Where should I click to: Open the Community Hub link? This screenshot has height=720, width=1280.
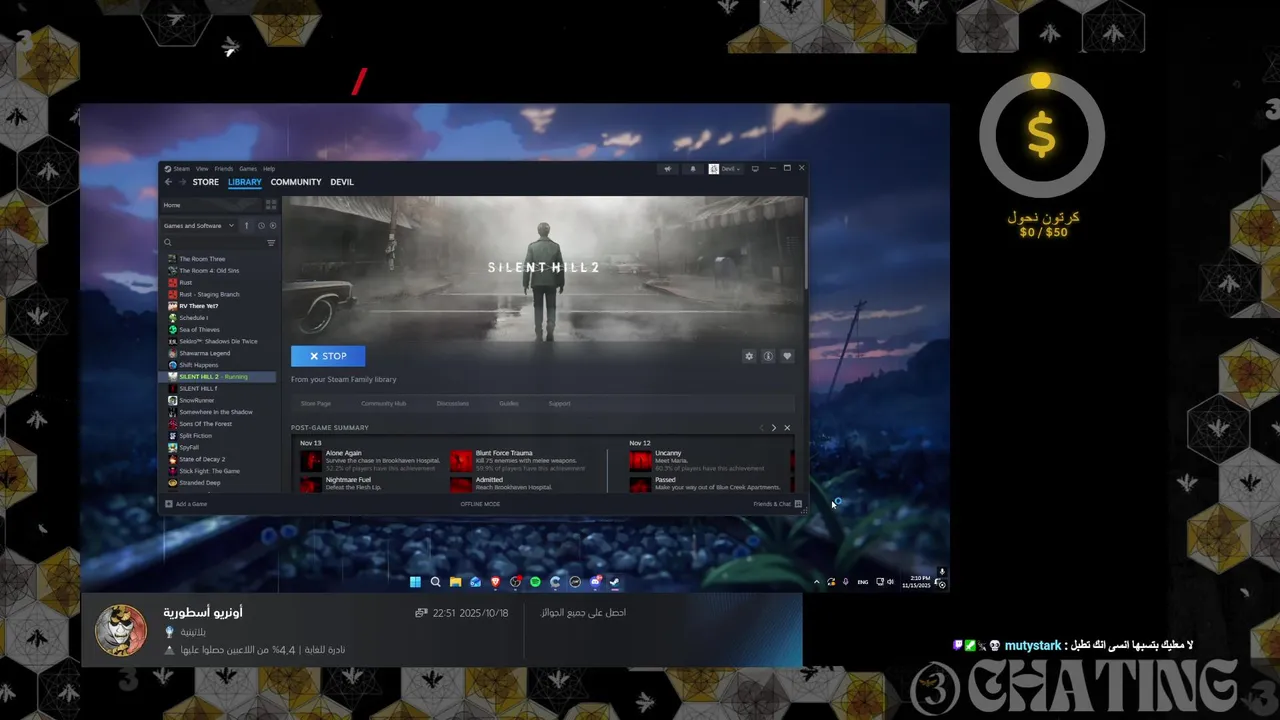tap(383, 404)
